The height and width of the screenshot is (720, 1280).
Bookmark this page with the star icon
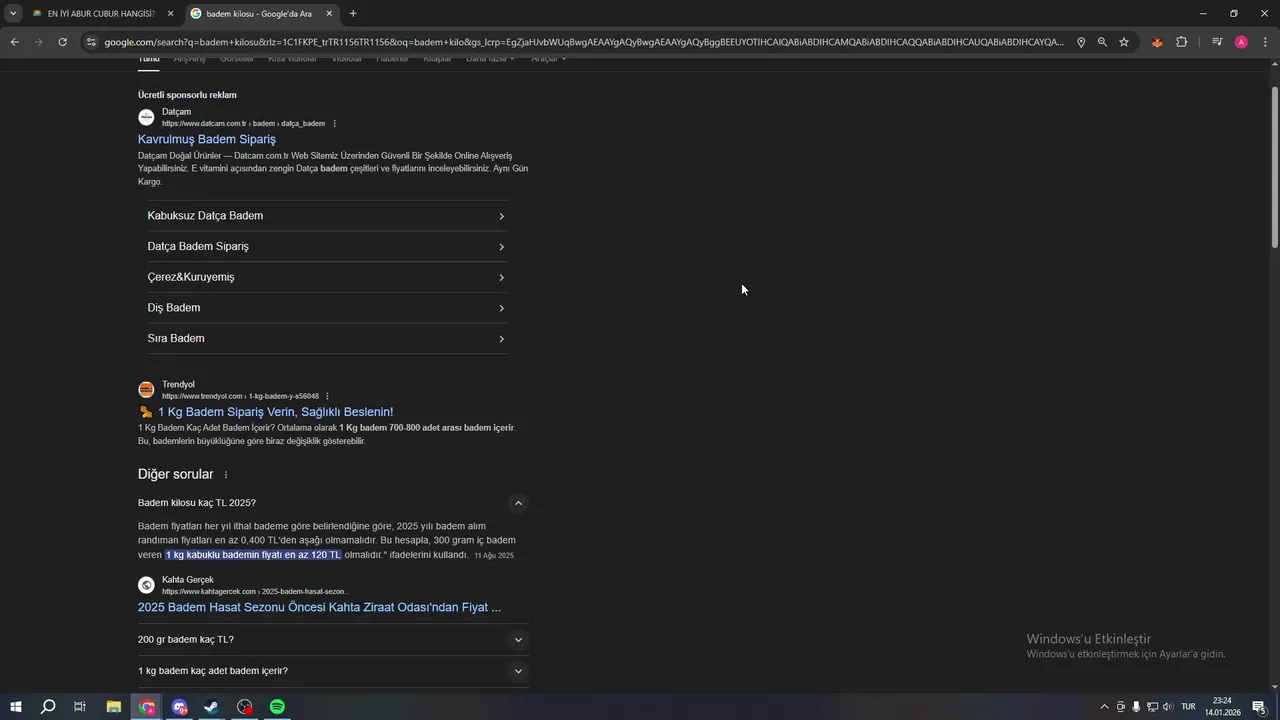[1124, 42]
